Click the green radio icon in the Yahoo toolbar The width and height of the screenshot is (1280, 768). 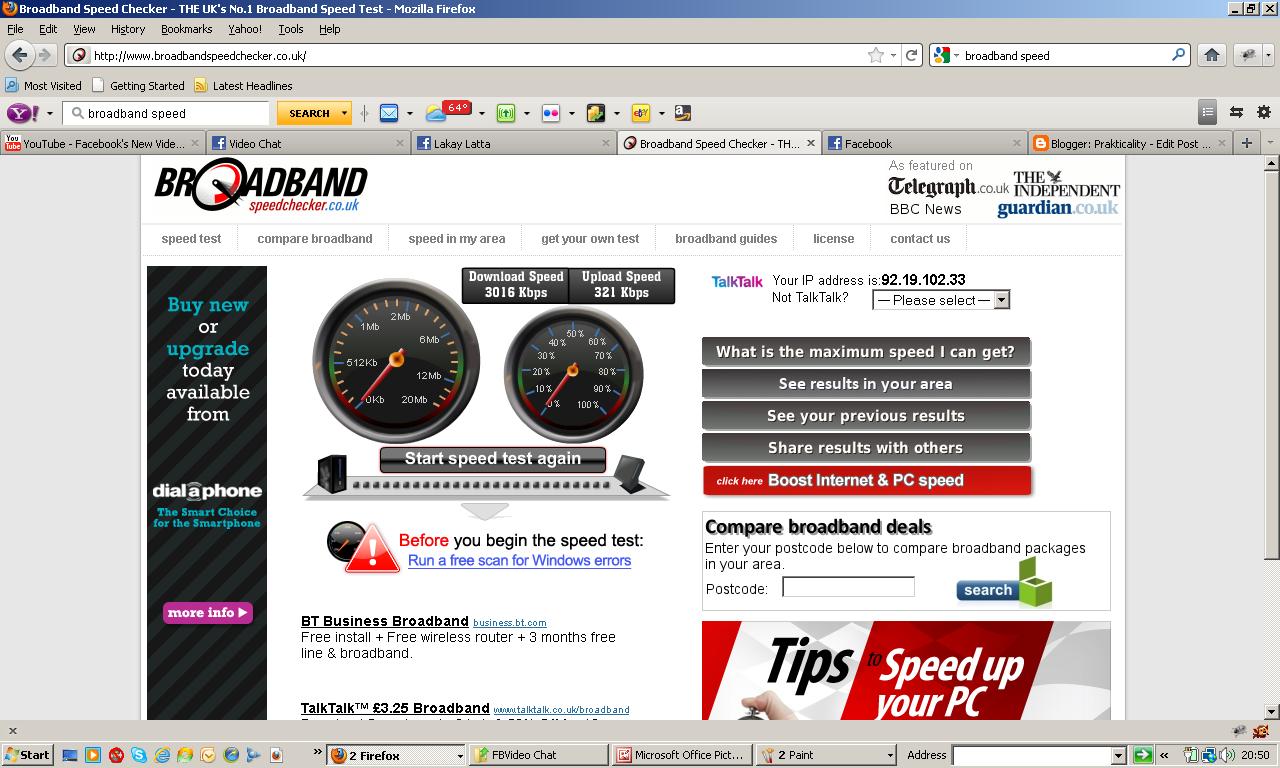506,113
